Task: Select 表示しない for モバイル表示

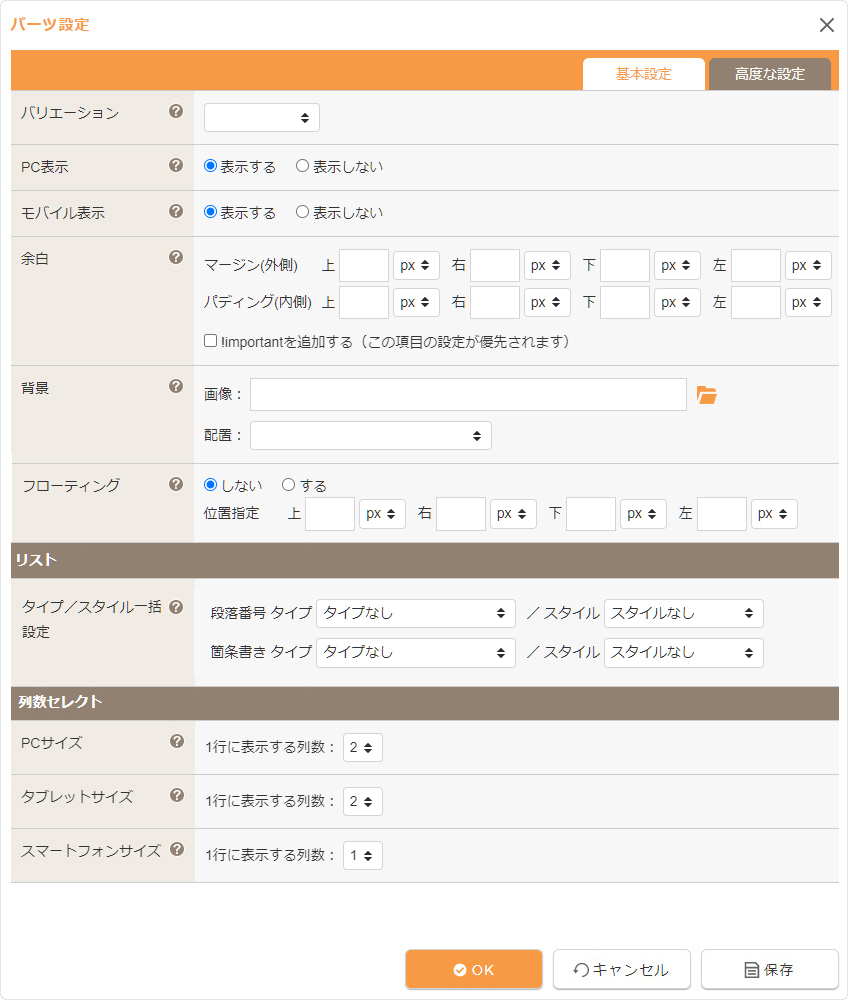Action: pyautogui.click(x=302, y=213)
